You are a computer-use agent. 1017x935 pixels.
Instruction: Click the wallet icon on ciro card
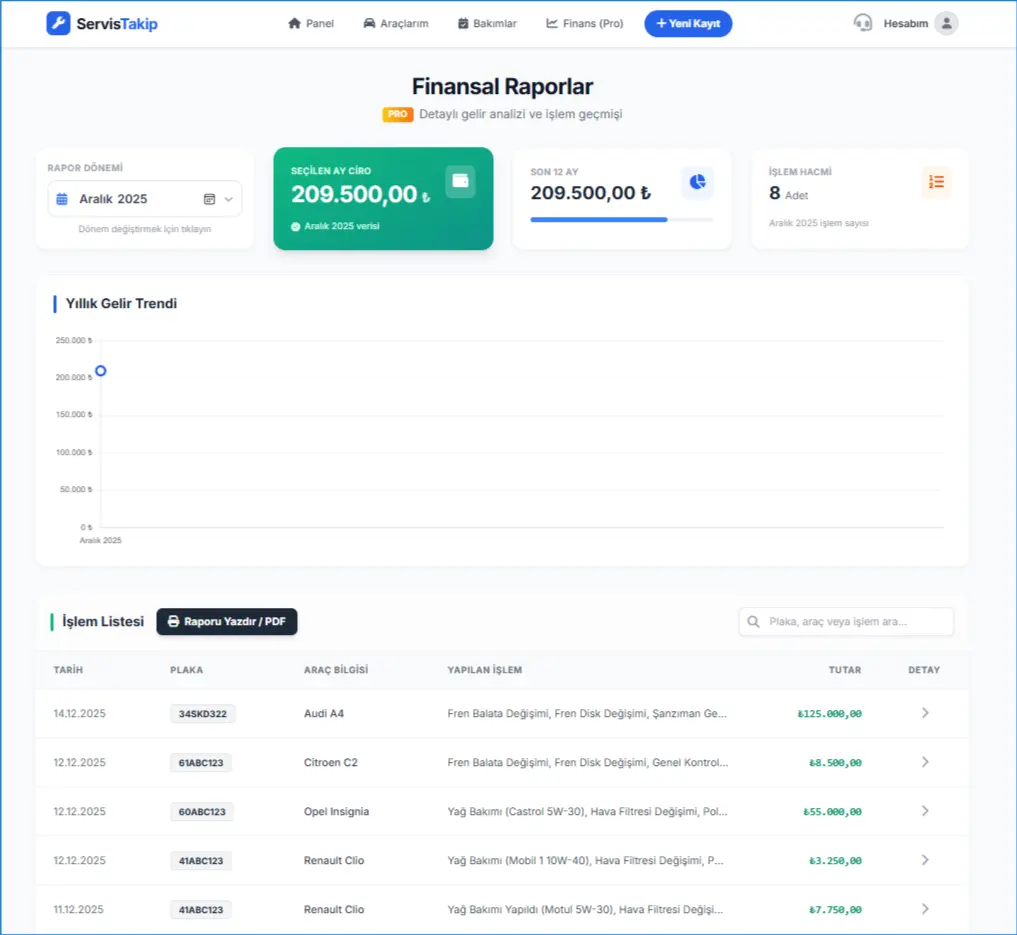[460, 181]
